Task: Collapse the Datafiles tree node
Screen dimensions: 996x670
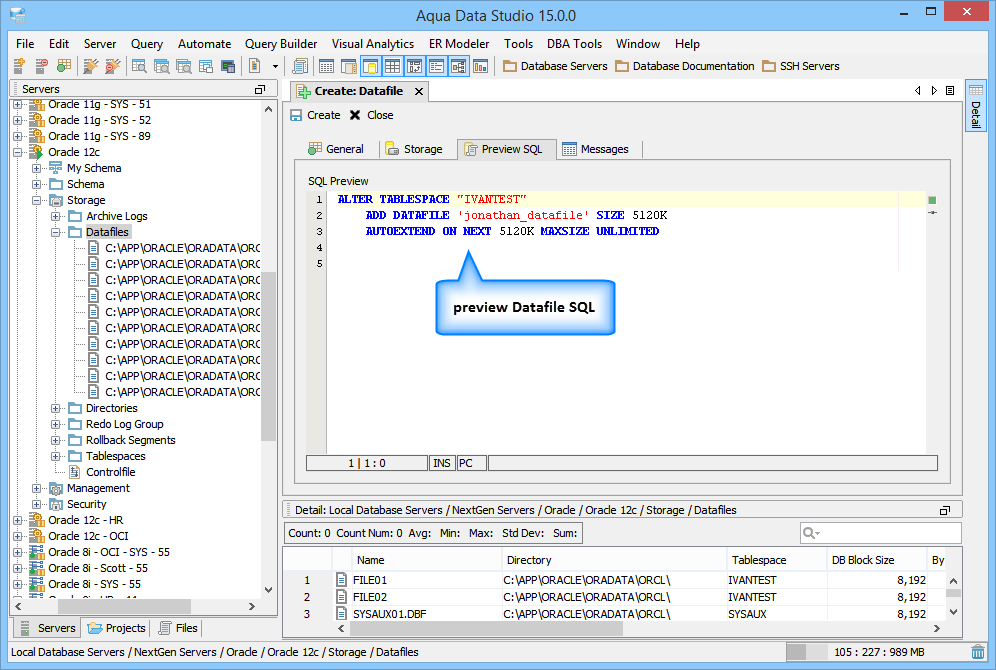Action: coord(56,232)
